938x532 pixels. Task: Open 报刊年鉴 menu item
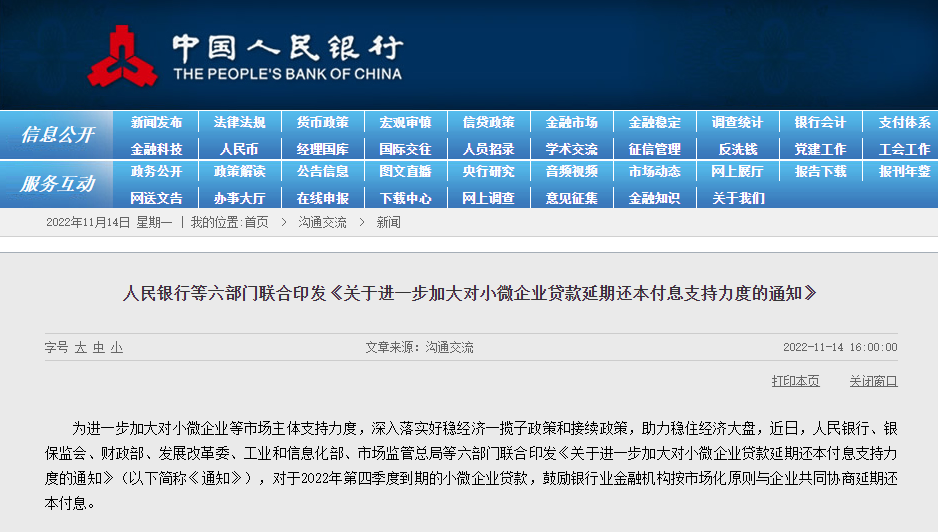904,172
